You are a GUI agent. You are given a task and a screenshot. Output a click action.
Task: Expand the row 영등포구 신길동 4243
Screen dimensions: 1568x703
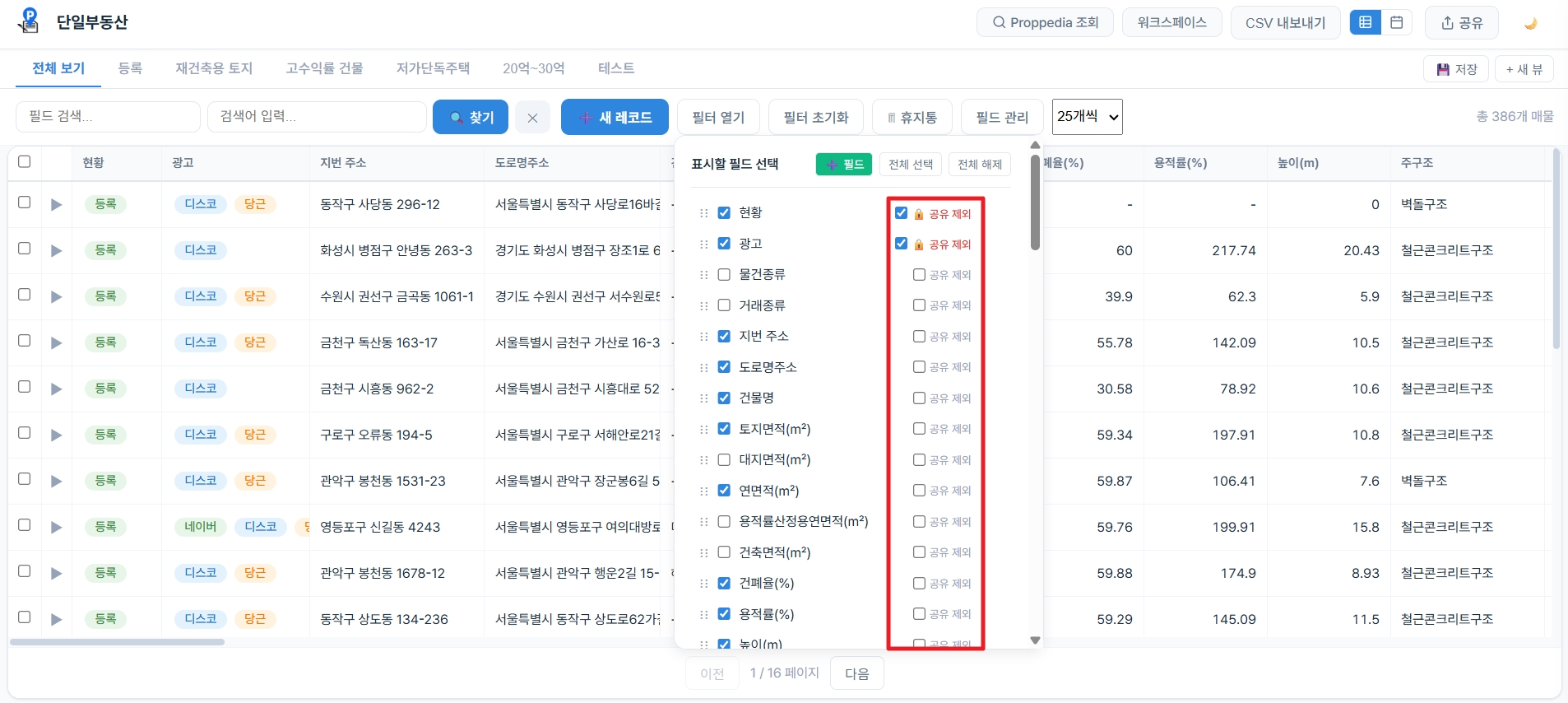(x=56, y=527)
